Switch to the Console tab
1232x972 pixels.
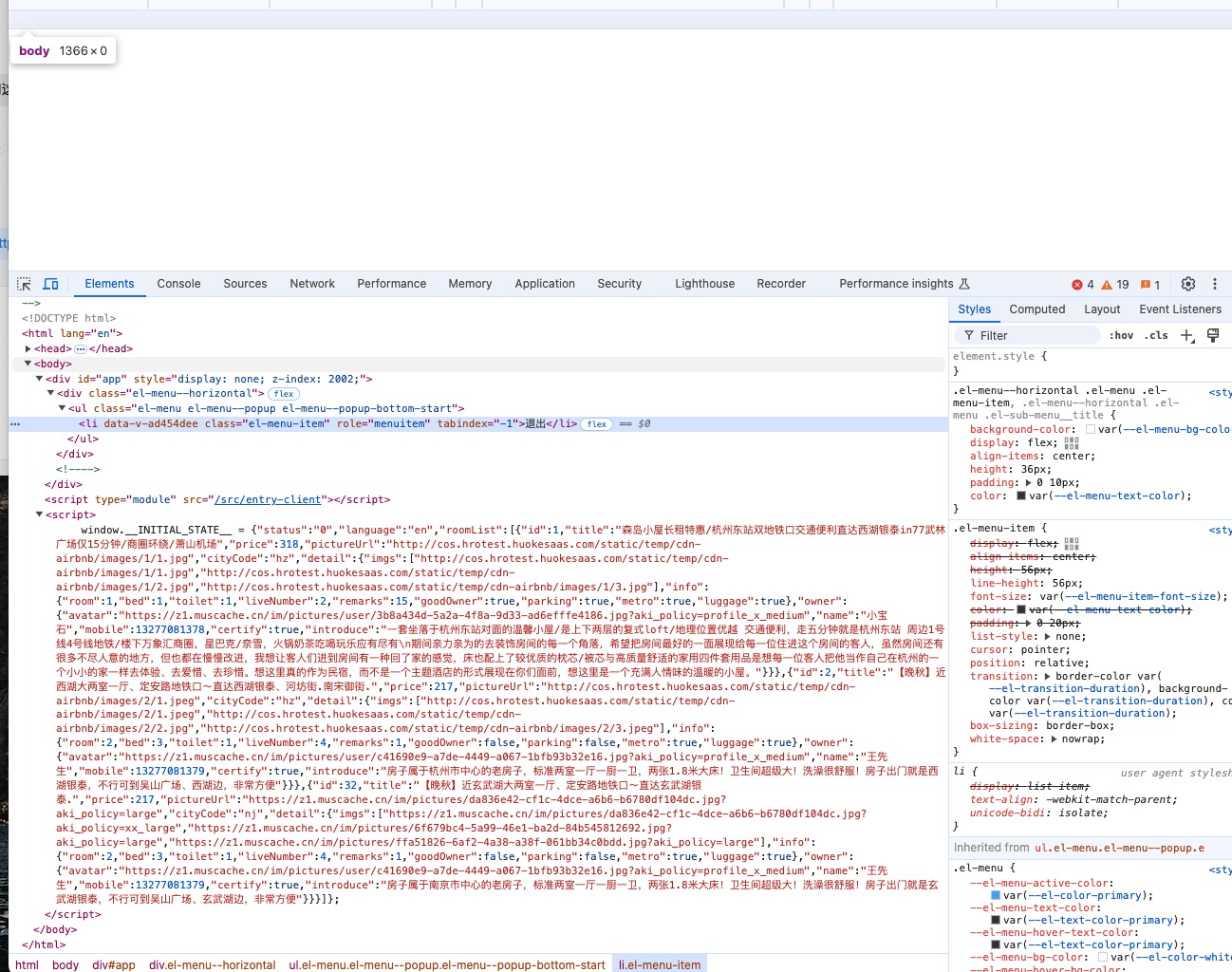[178, 284]
